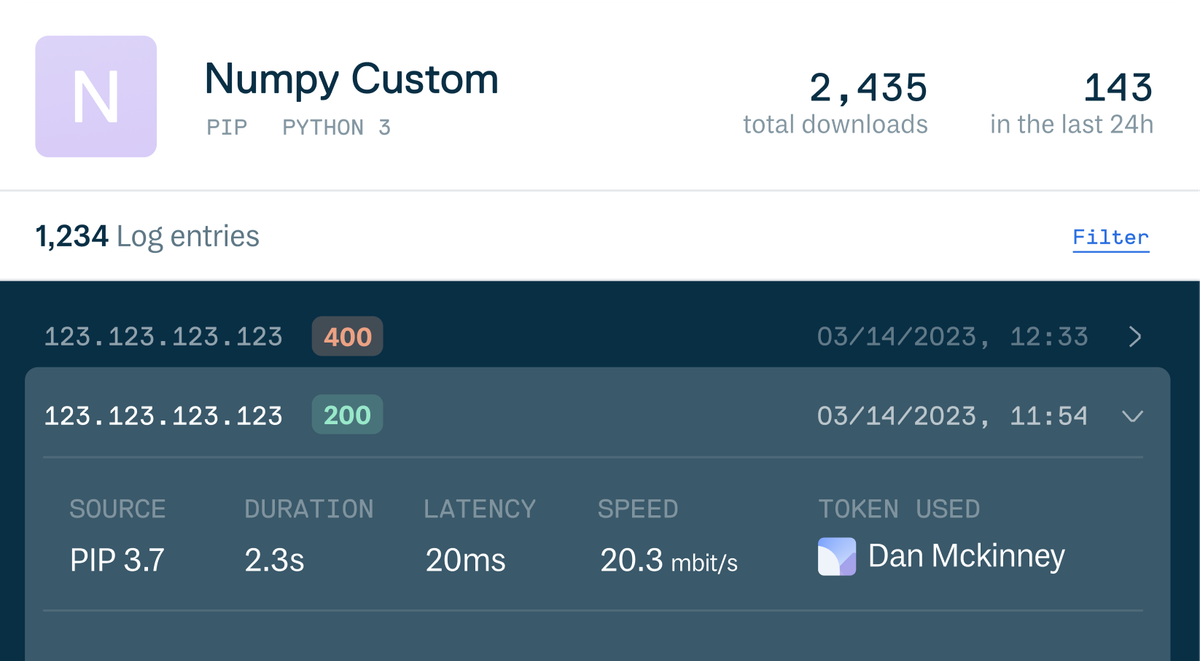The height and width of the screenshot is (661, 1200).
Task: Click the 1,234 Log entries heading
Action: pyautogui.click(x=146, y=236)
